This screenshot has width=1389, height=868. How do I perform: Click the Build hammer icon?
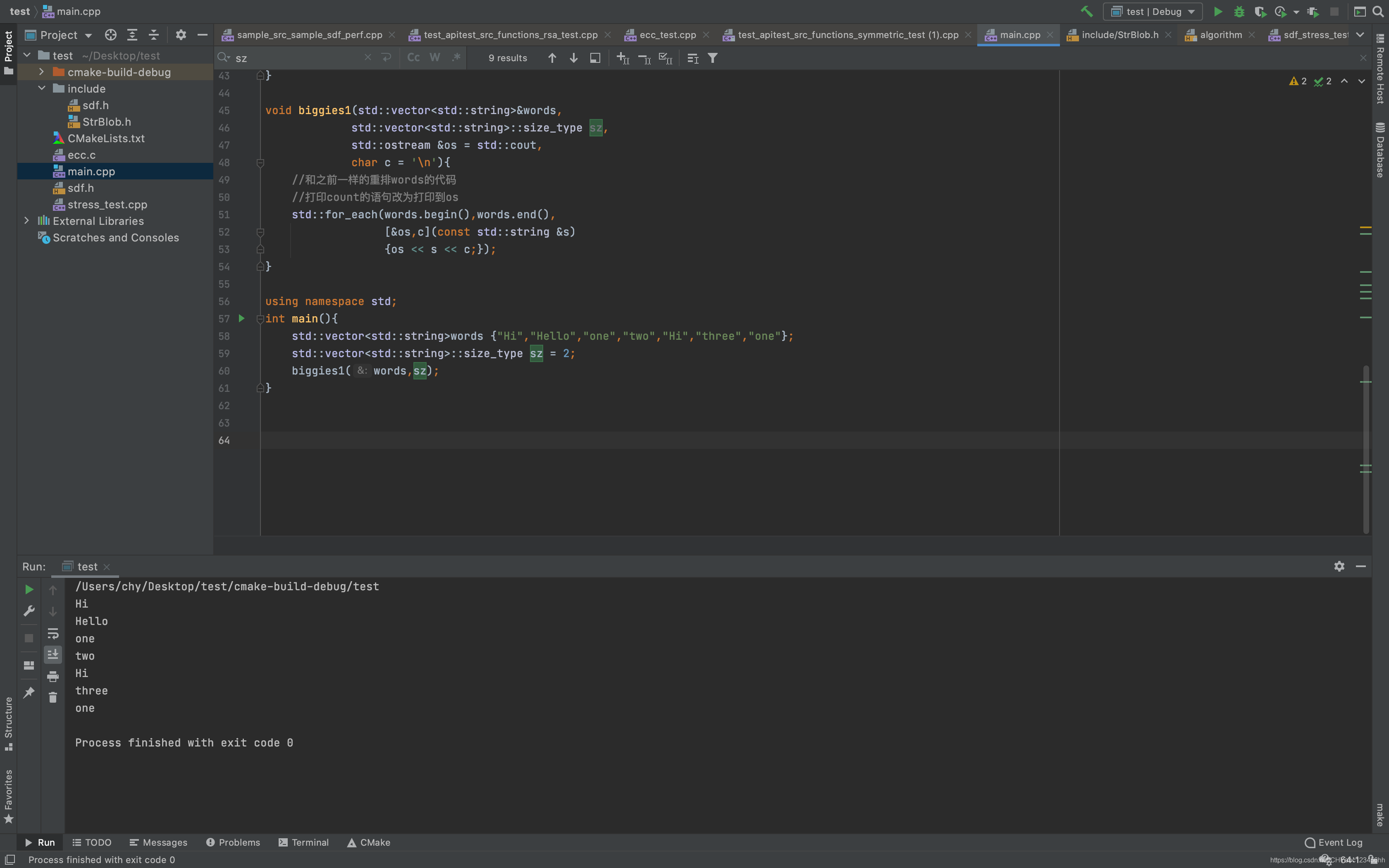click(x=1086, y=12)
